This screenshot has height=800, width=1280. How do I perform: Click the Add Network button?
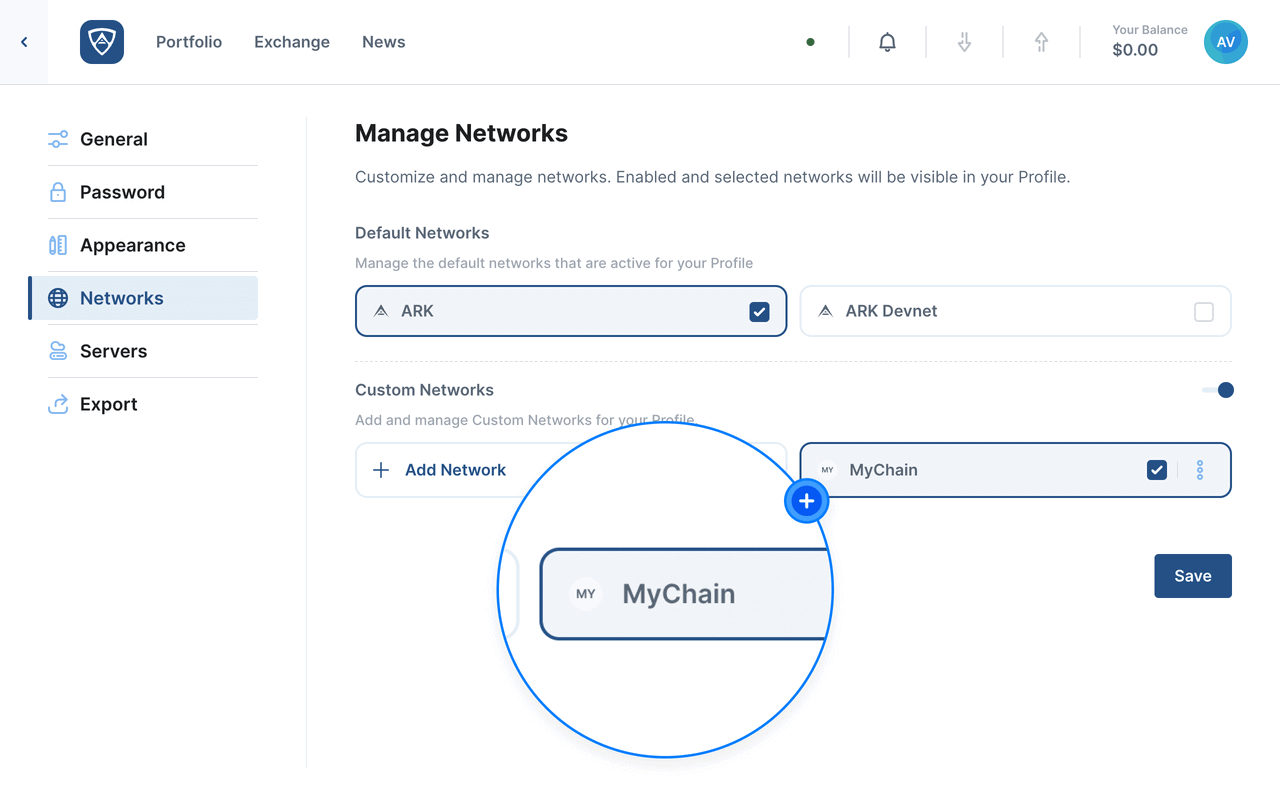(x=440, y=470)
